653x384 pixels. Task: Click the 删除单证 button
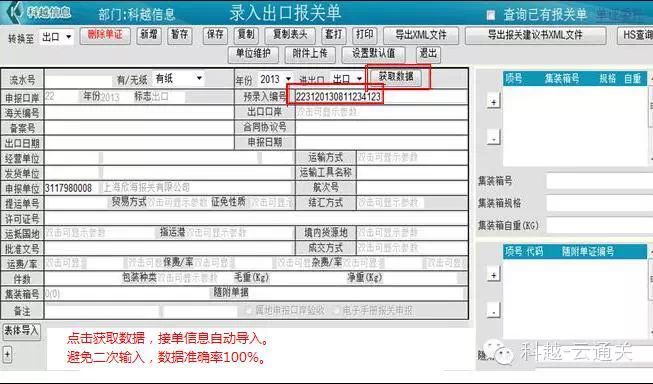[x=105, y=35]
